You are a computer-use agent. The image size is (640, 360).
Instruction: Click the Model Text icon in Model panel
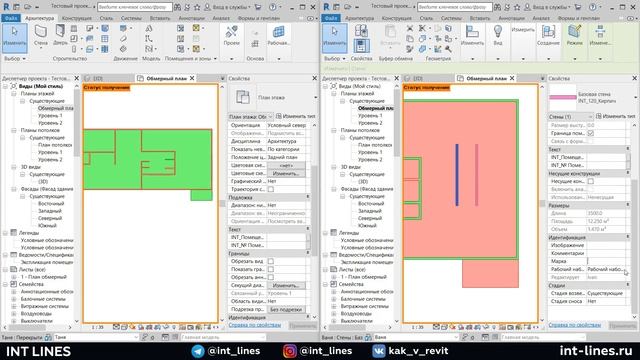point(149,28)
